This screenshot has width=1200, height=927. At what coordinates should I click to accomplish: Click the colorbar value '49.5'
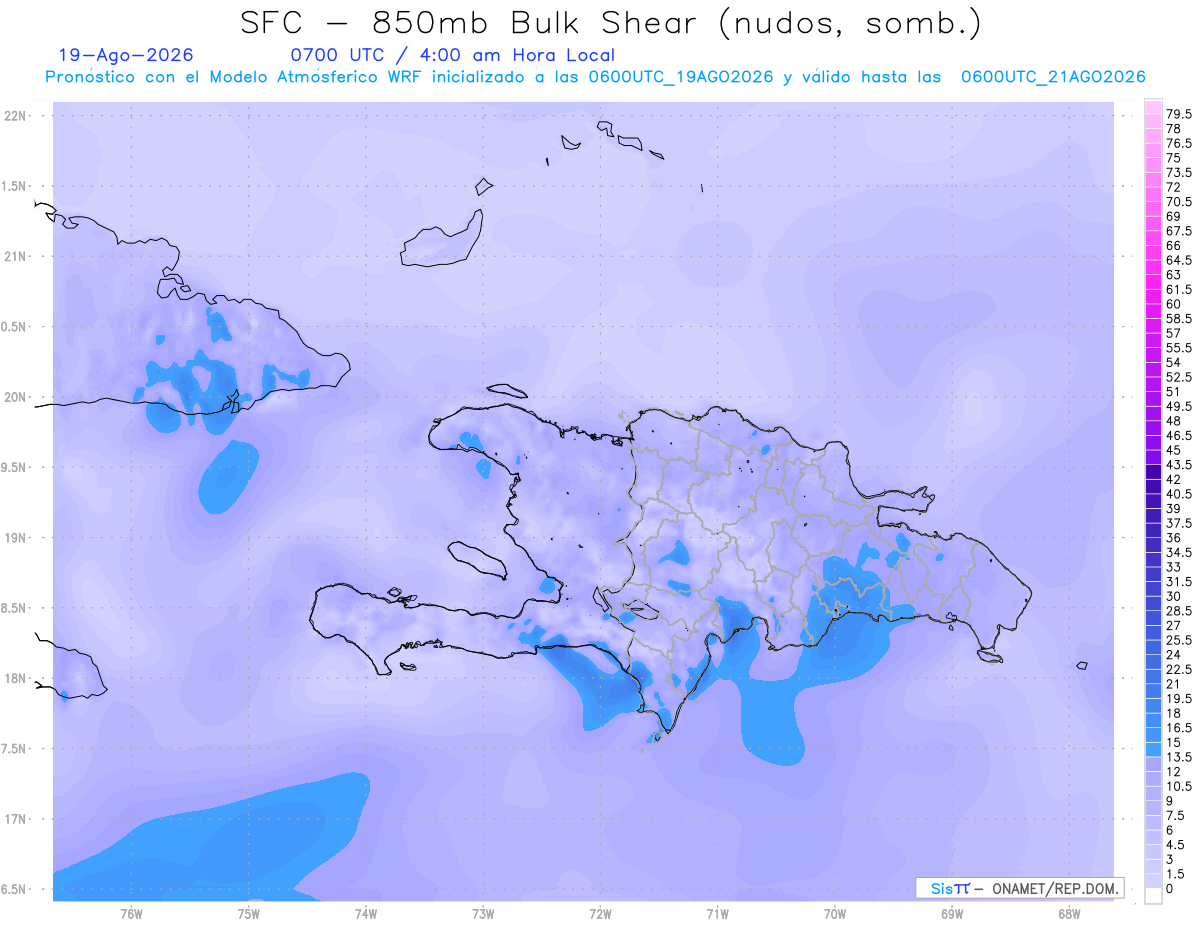[1179, 407]
